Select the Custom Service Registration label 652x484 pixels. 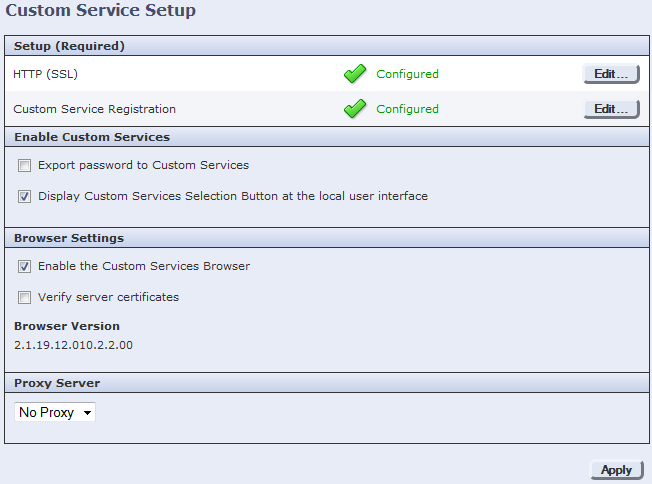(x=94, y=109)
